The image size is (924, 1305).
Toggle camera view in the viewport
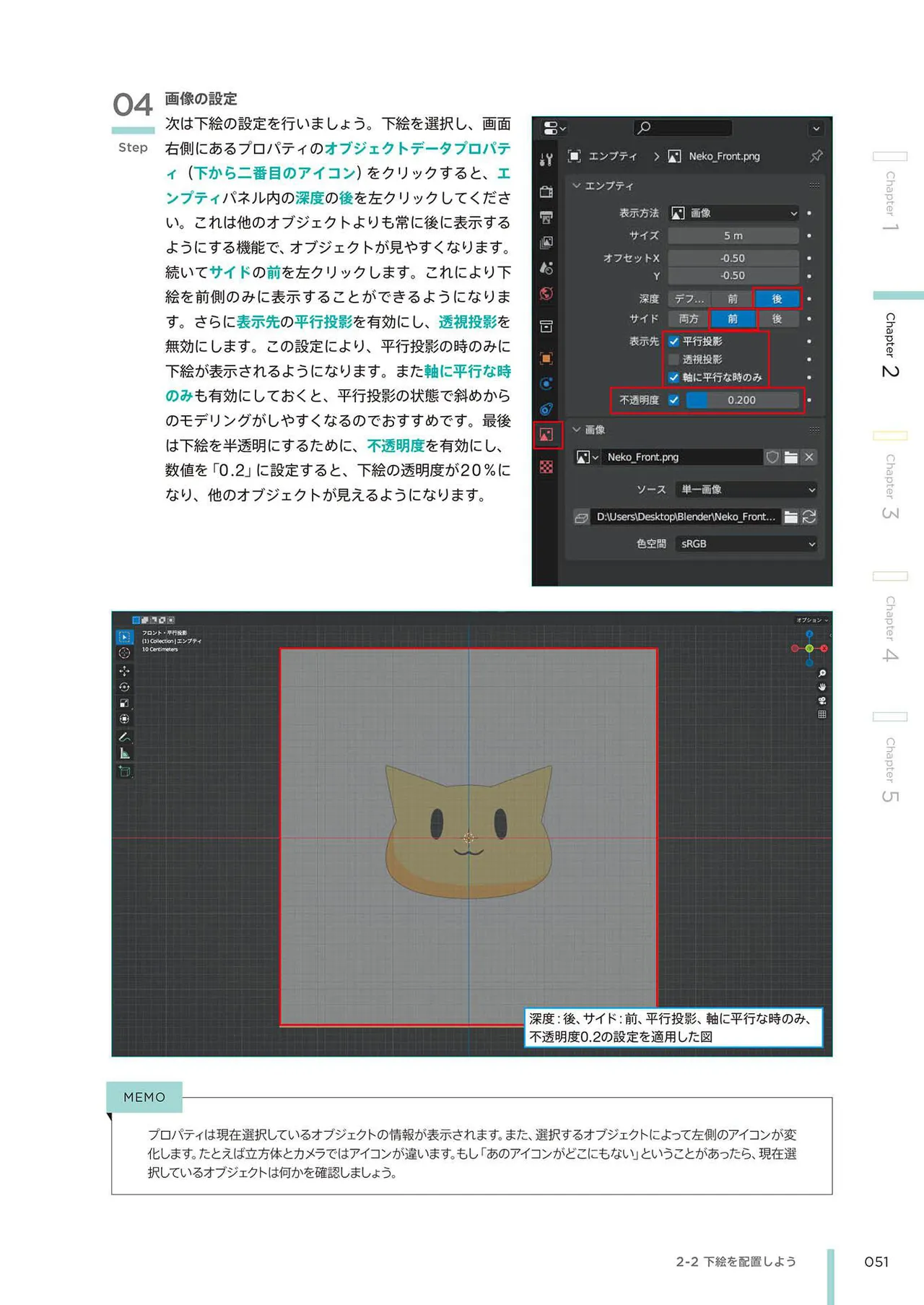coord(821,701)
